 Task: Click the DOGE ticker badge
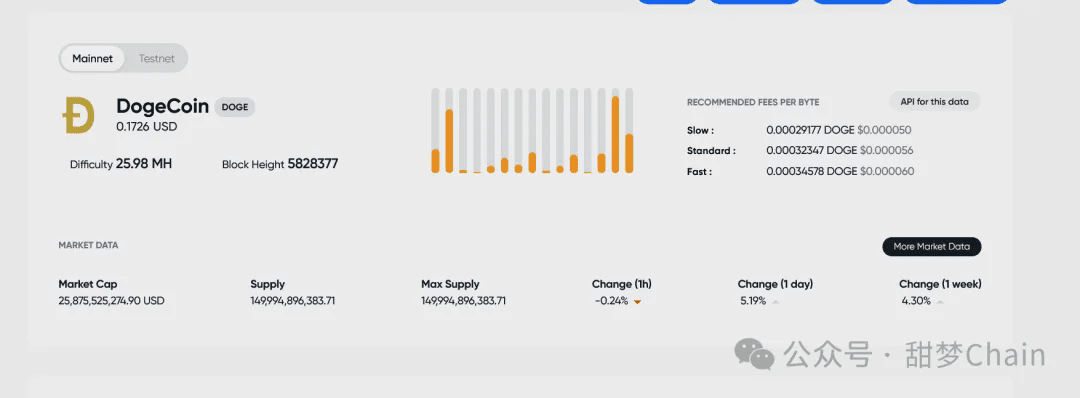(235, 107)
